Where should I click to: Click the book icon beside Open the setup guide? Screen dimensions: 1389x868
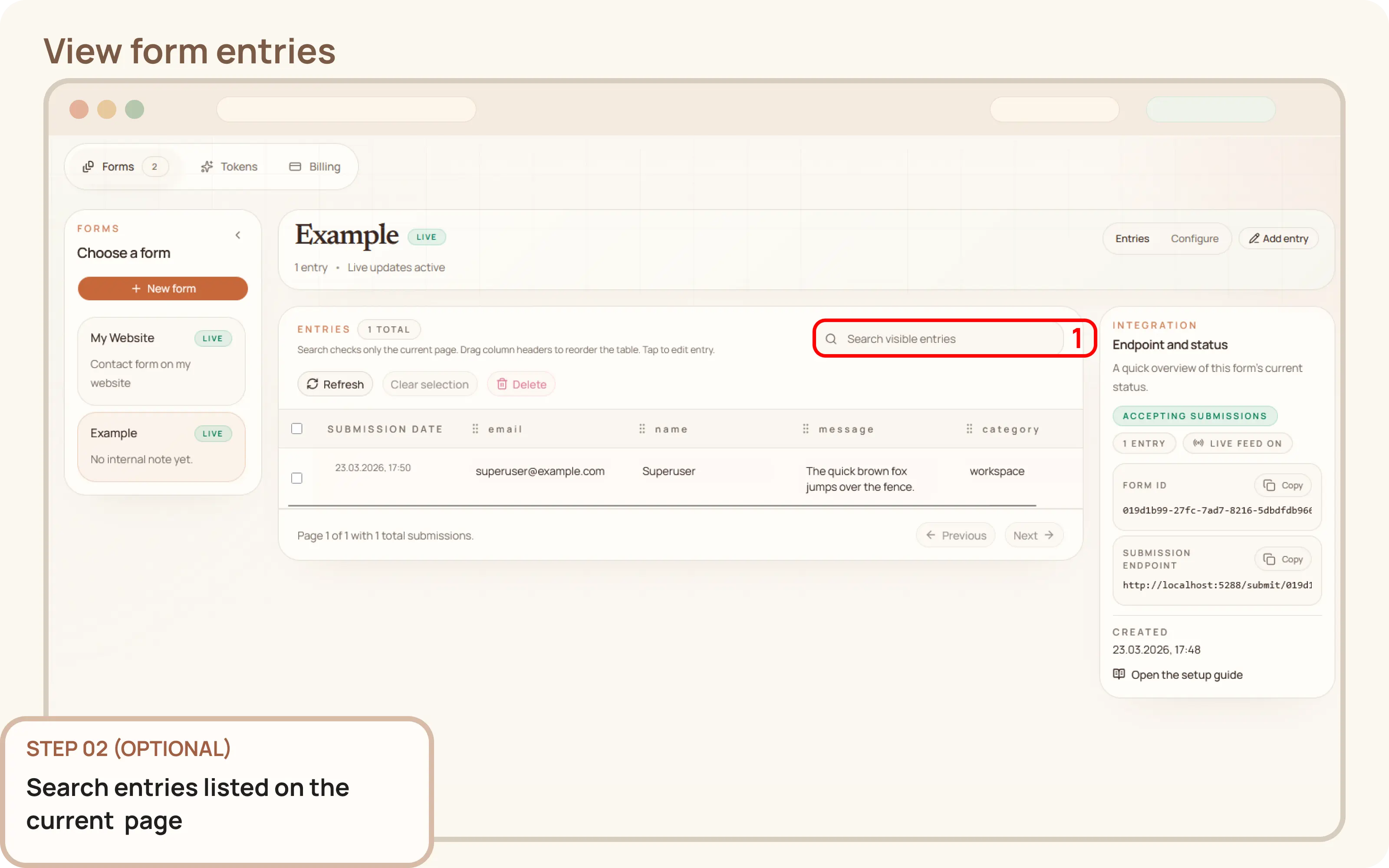1119,674
